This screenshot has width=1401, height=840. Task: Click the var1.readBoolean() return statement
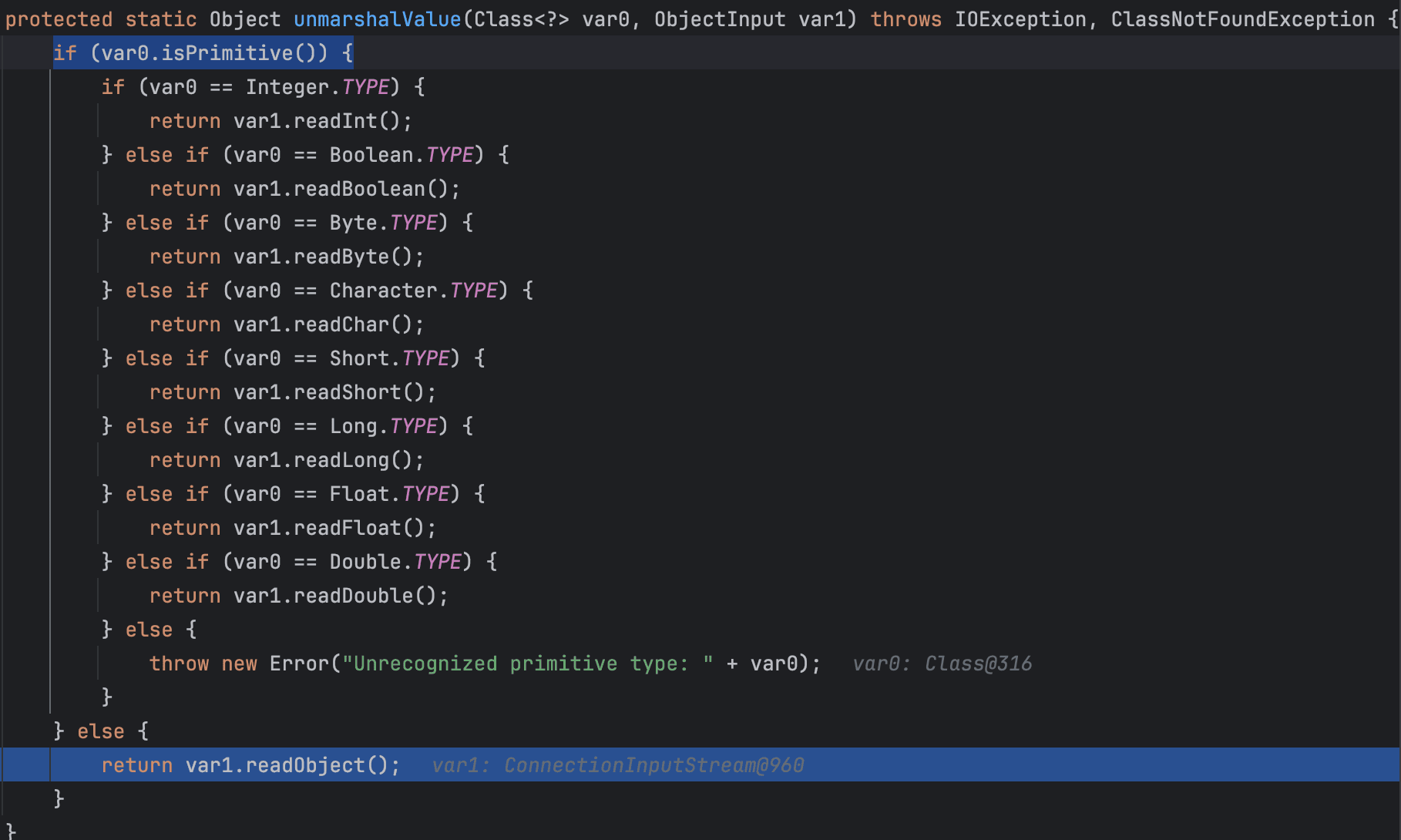click(x=304, y=189)
